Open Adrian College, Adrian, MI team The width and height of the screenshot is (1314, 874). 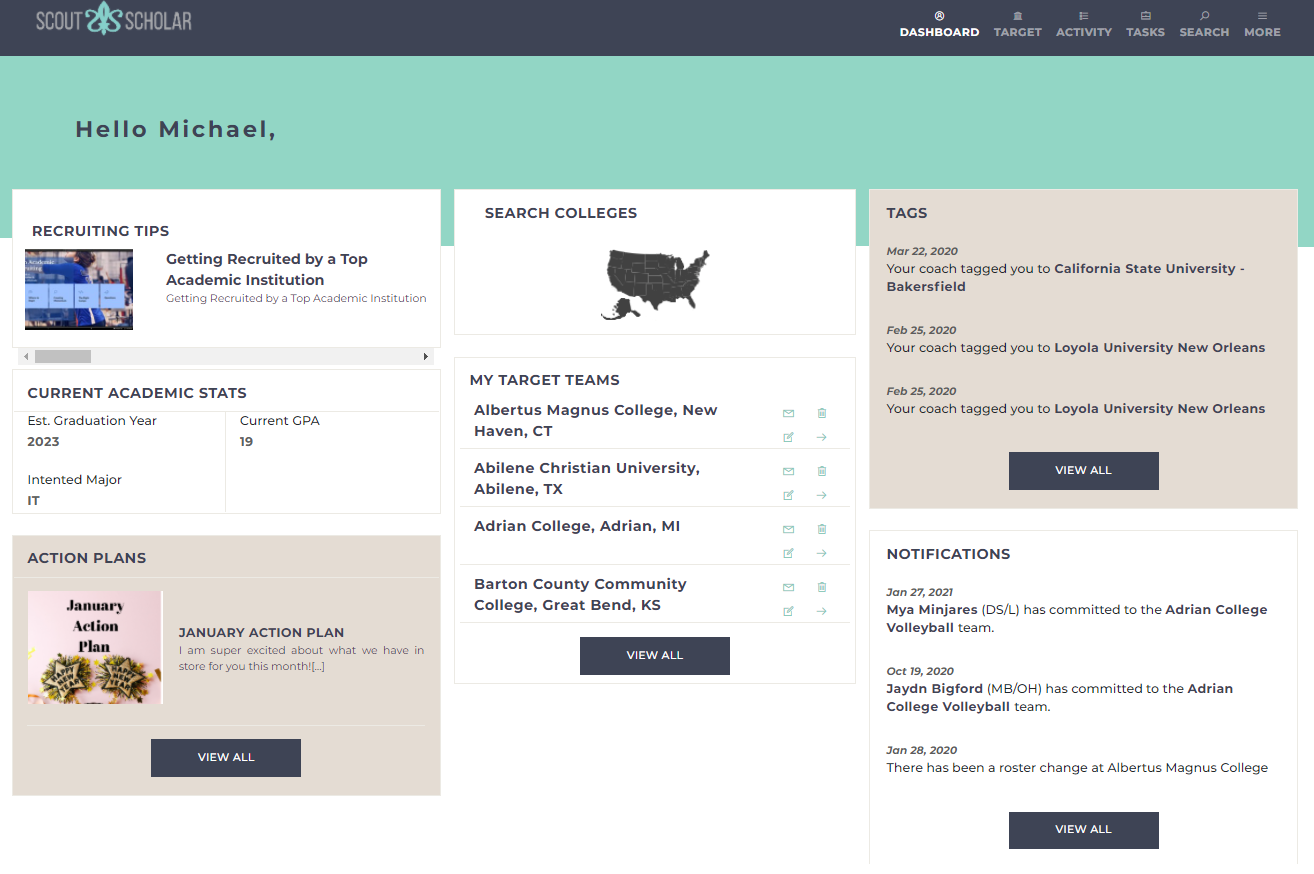(x=577, y=526)
